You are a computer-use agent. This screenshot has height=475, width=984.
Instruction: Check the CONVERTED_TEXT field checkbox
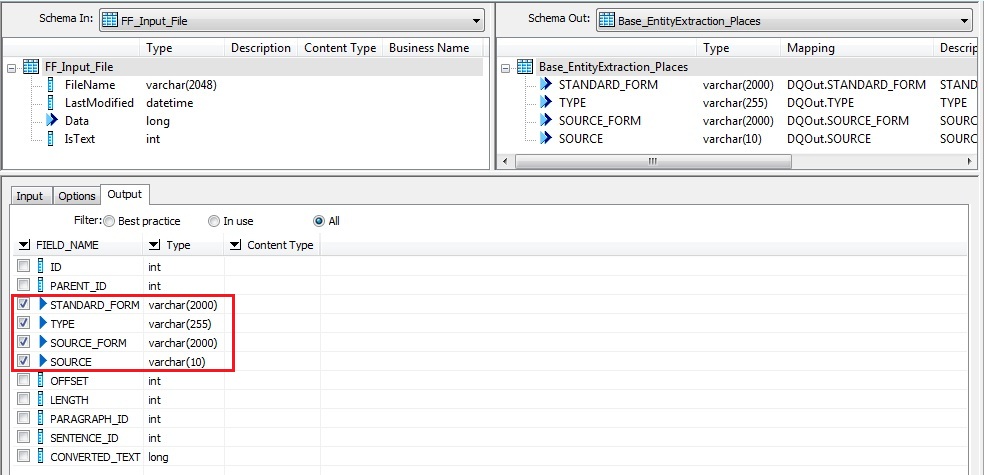pos(24,456)
